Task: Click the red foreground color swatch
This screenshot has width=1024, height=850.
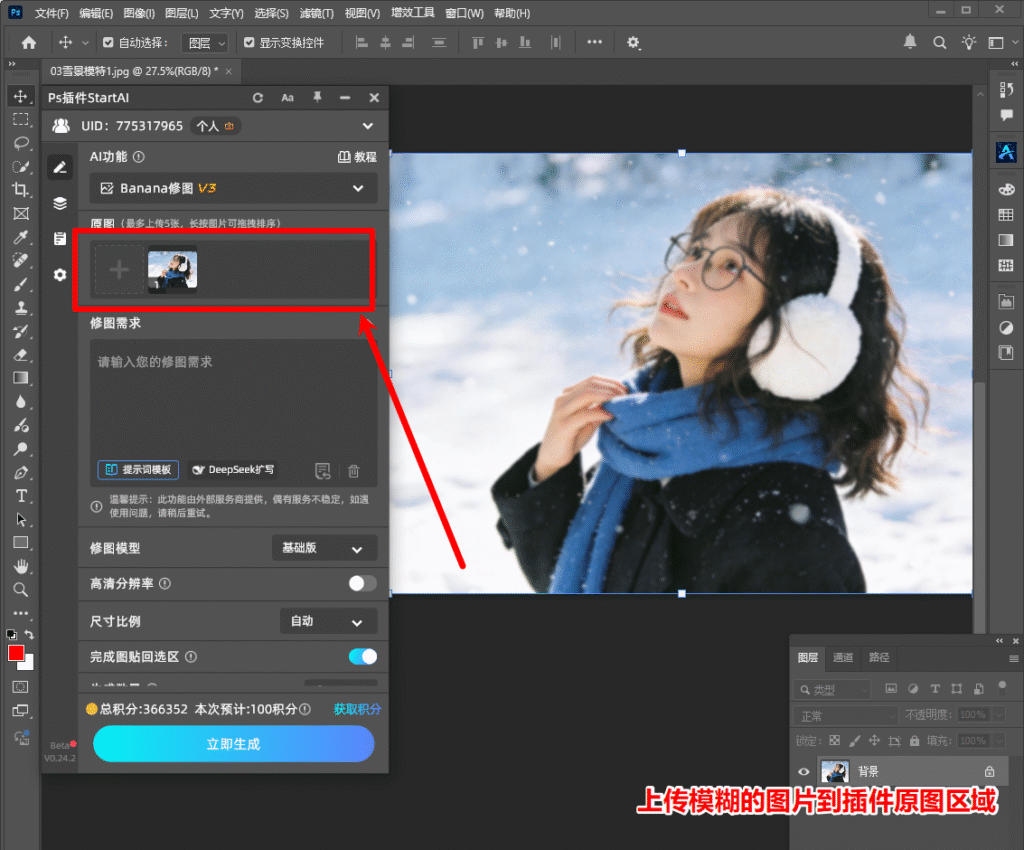Action: point(16,653)
